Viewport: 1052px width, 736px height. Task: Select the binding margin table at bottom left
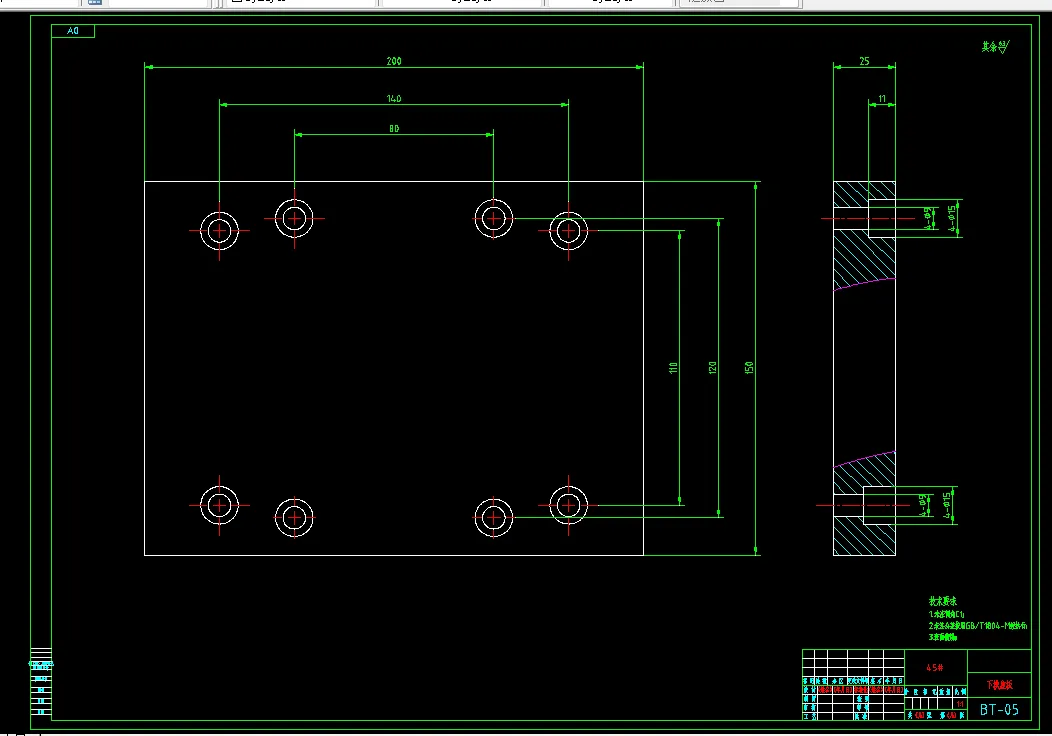pyautogui.click(x=41, y=682)
